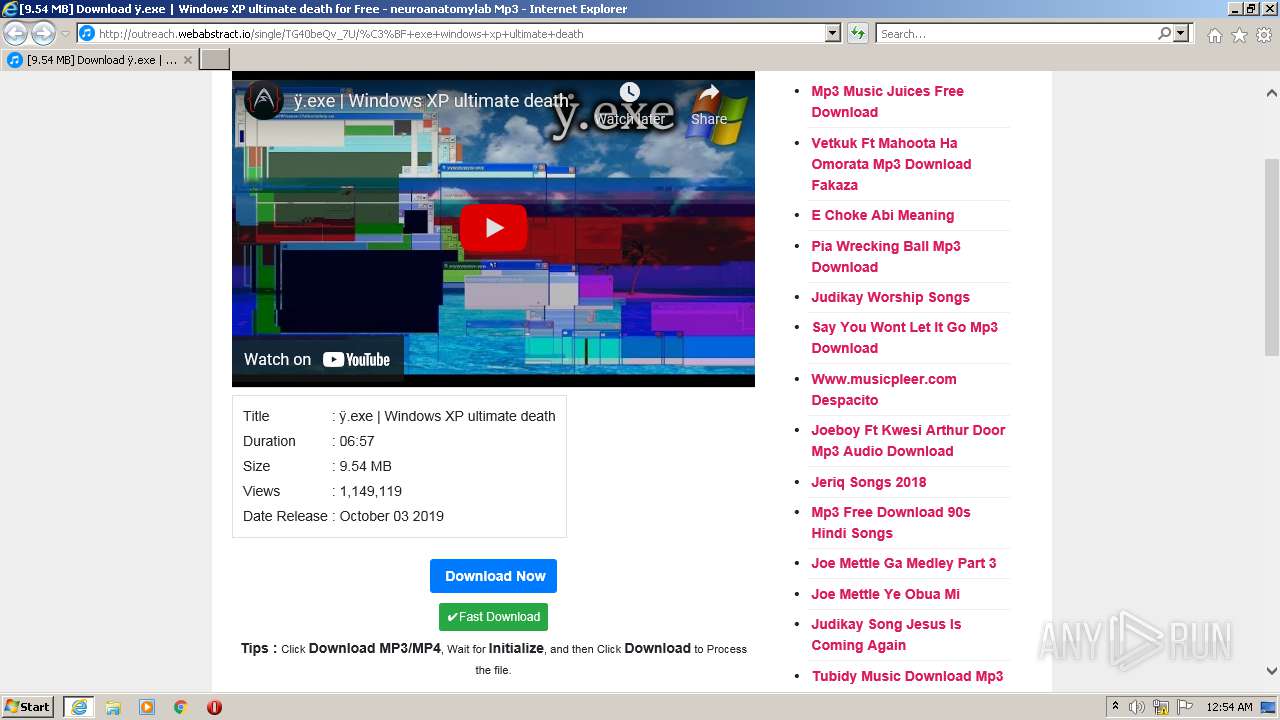Open the red security taskbar icon
Screen dimensions: 1280x720
(214, 707)
